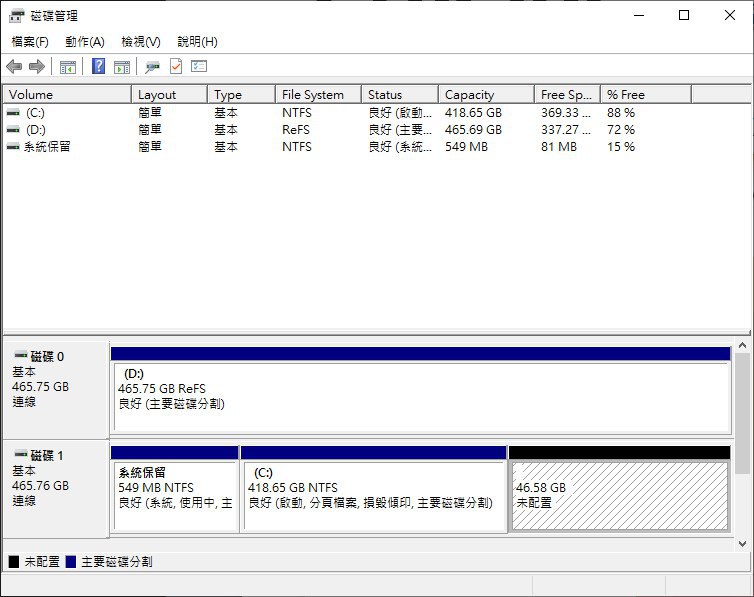Screen dimensions: 754x597
Task: Click the black 未配置 legend swatch
Action: coord(14,561)
